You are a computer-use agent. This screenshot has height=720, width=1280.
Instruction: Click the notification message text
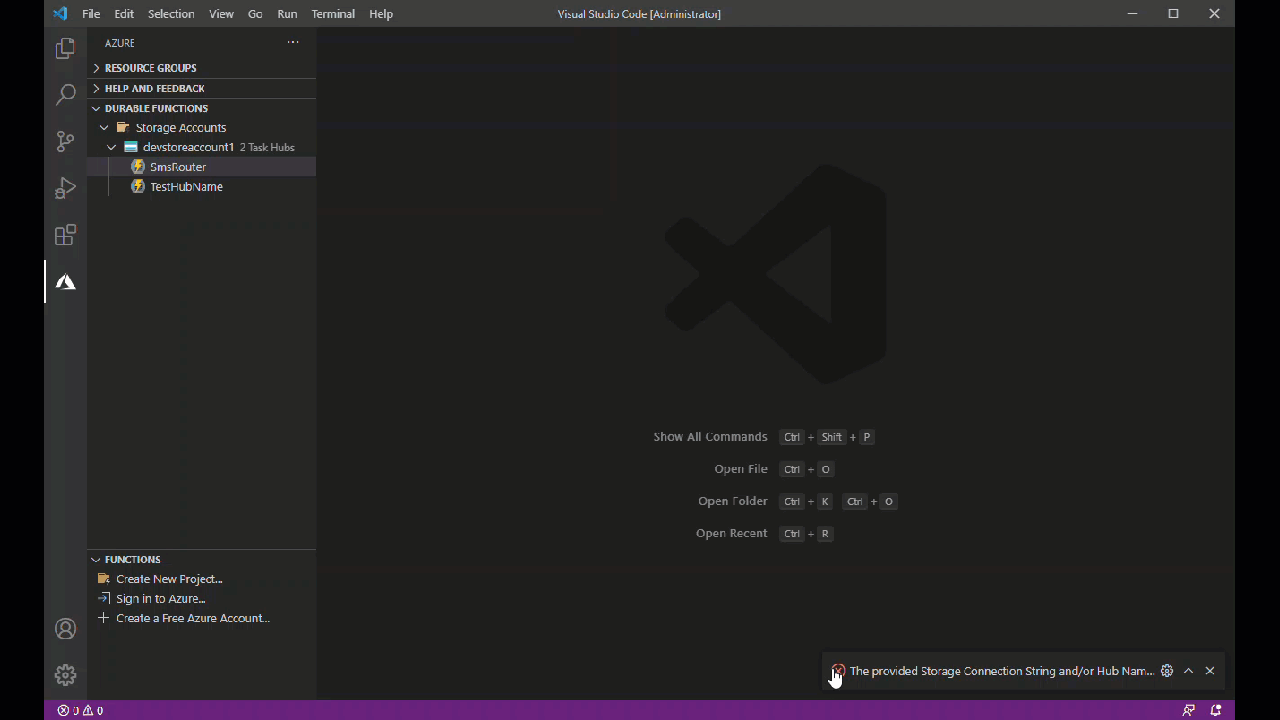[x=1001, y=671]
